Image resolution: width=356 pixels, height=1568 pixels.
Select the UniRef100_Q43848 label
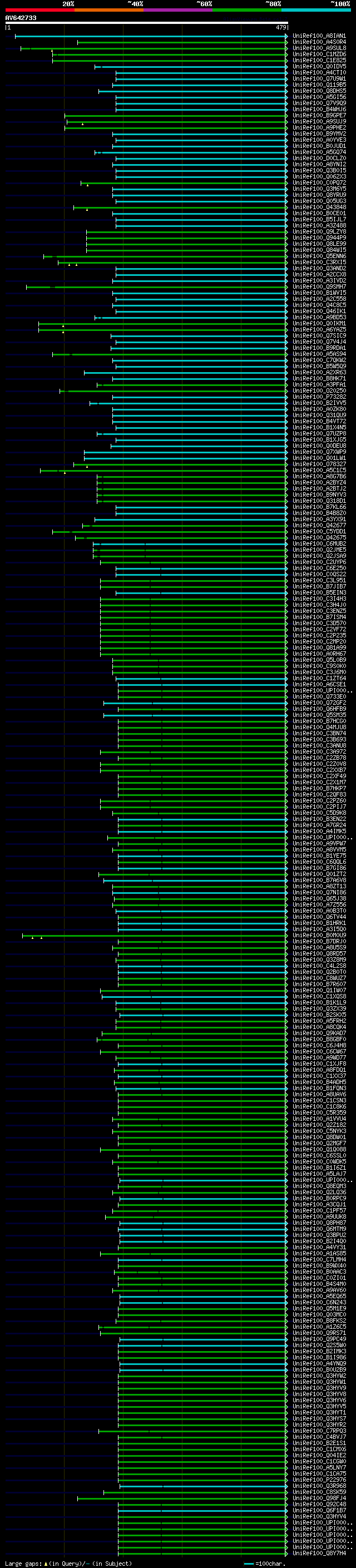pos(319,207)
